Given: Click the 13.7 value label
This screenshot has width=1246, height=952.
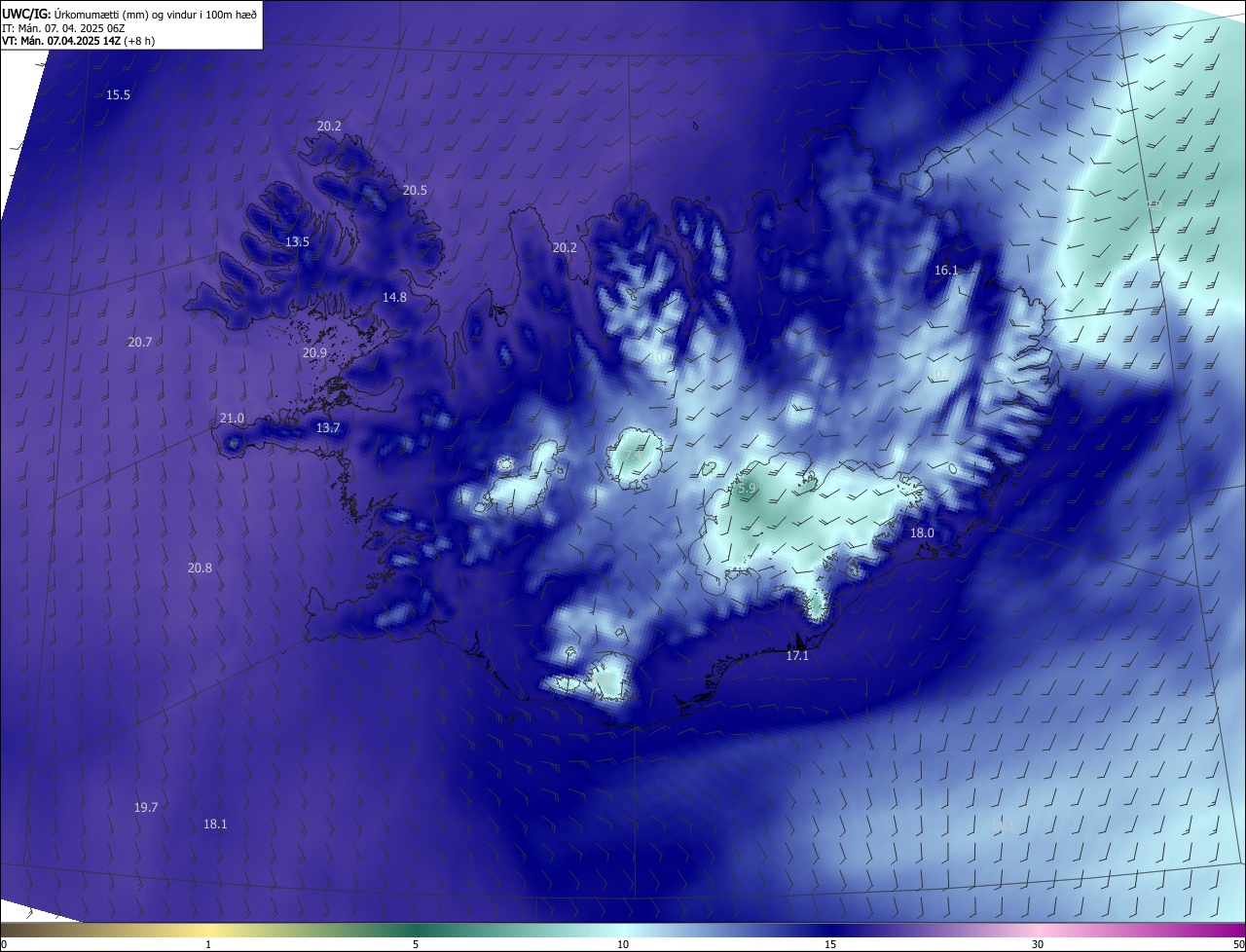Looking at the screenshot, I should (328, 427).
